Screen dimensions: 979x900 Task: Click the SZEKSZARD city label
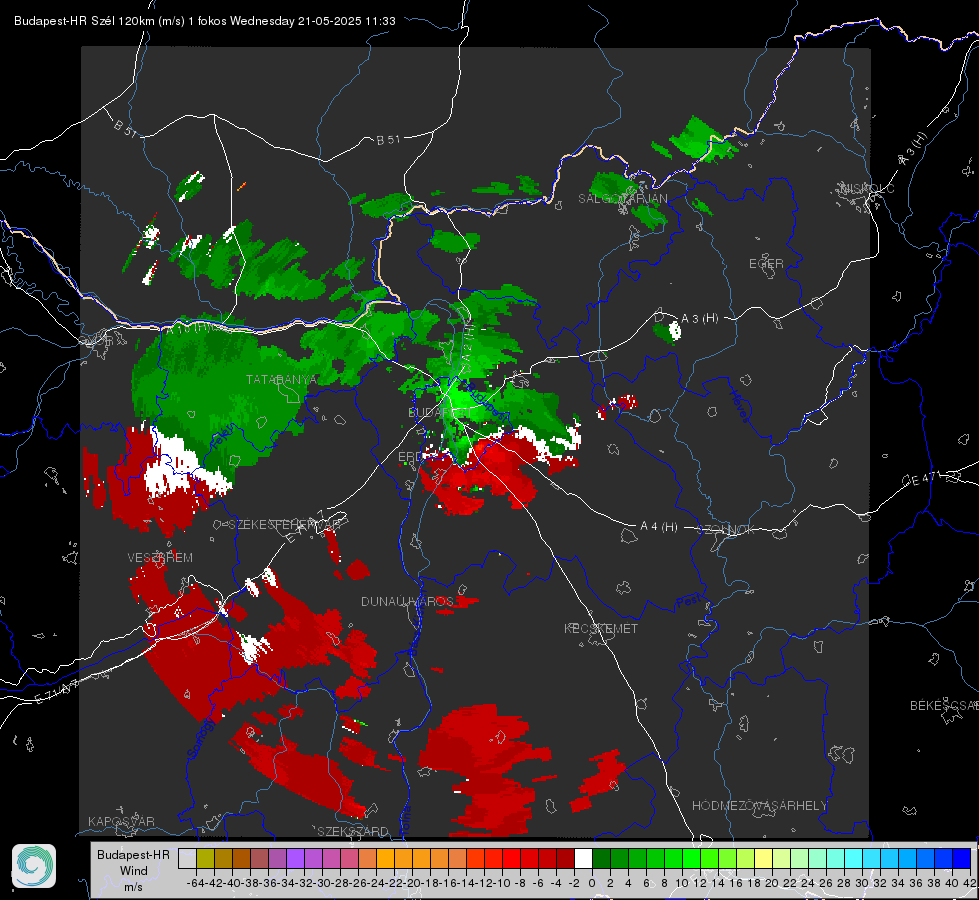[353, 831]
